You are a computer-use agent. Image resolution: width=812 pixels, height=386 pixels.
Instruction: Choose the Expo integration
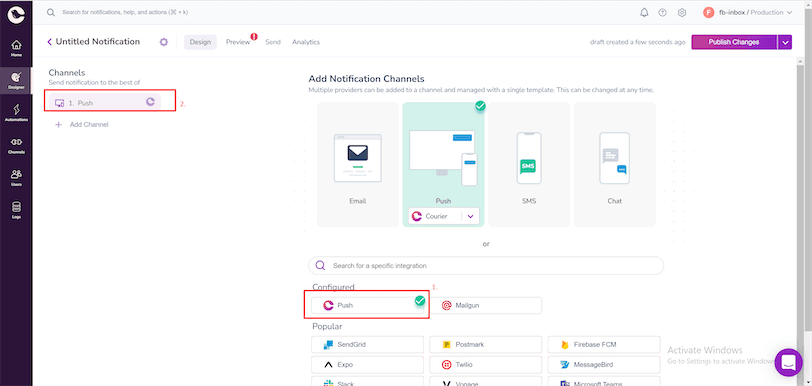(367, 364)
